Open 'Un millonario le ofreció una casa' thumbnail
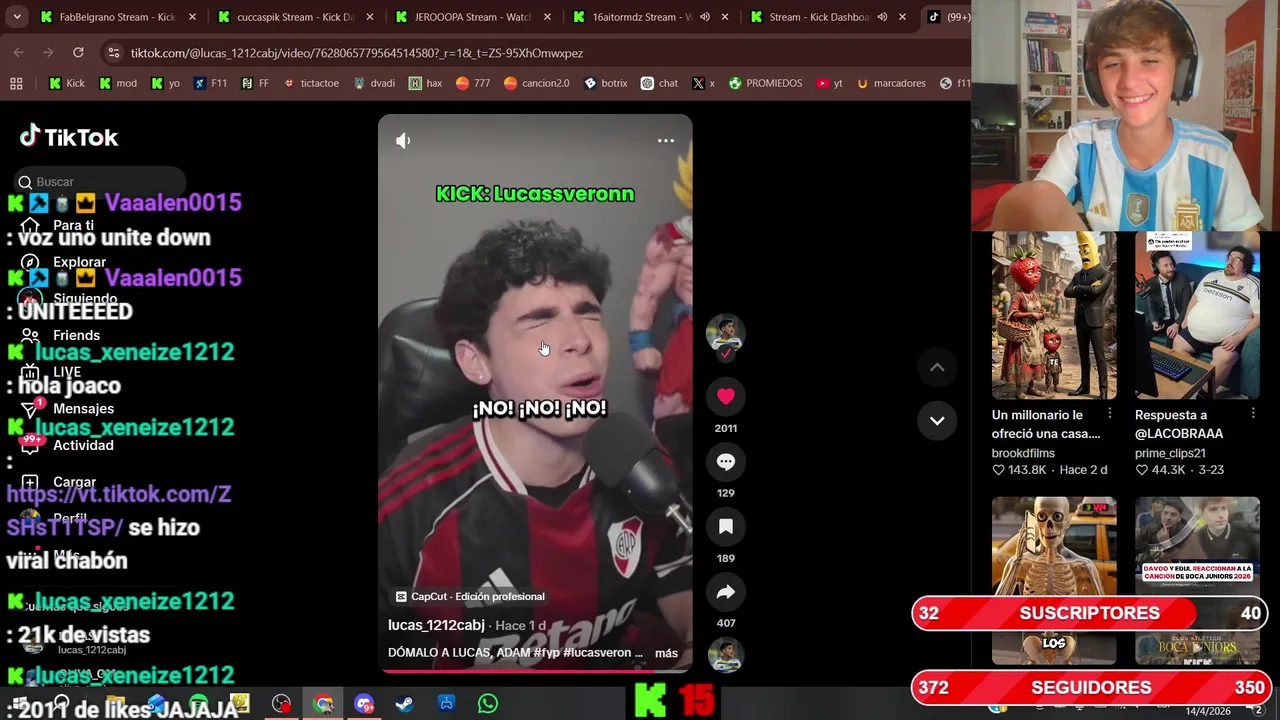 pyautogui.click(x=1054, y=315)
